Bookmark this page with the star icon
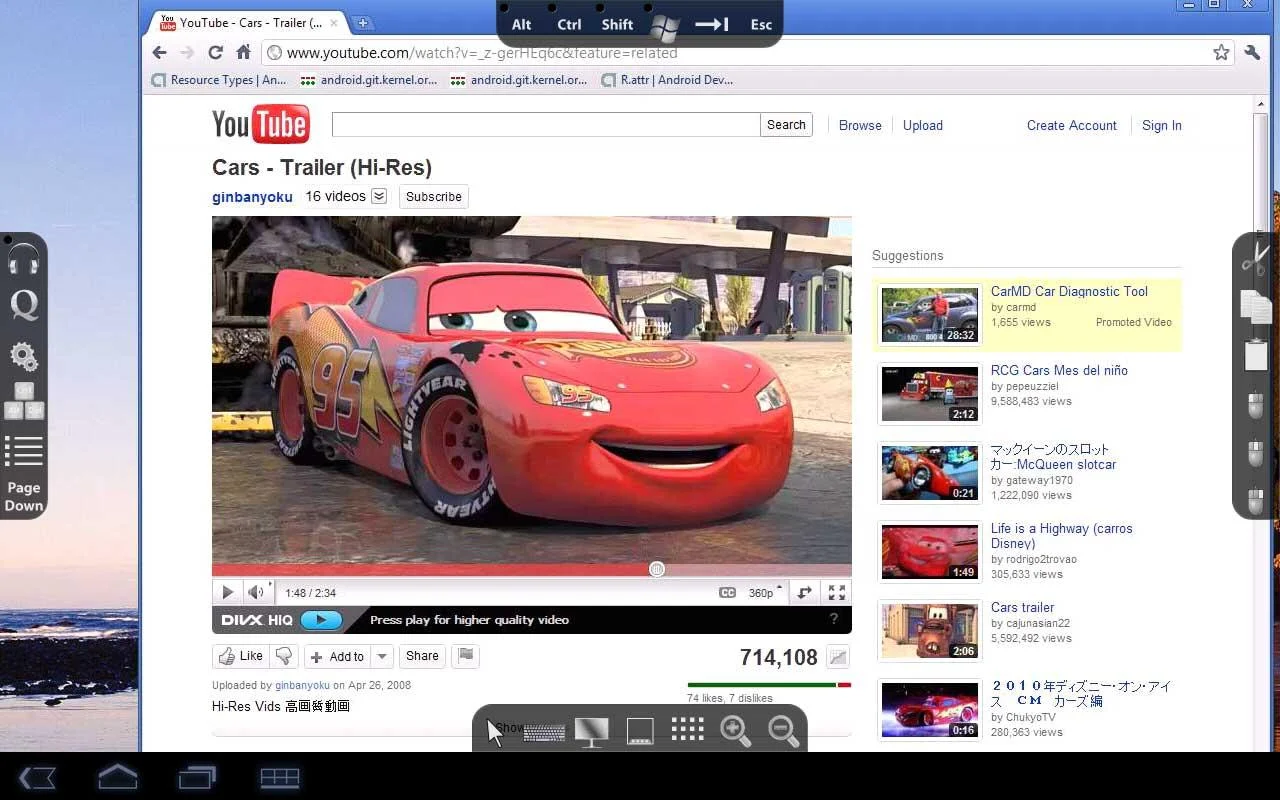 [1221, 53]
